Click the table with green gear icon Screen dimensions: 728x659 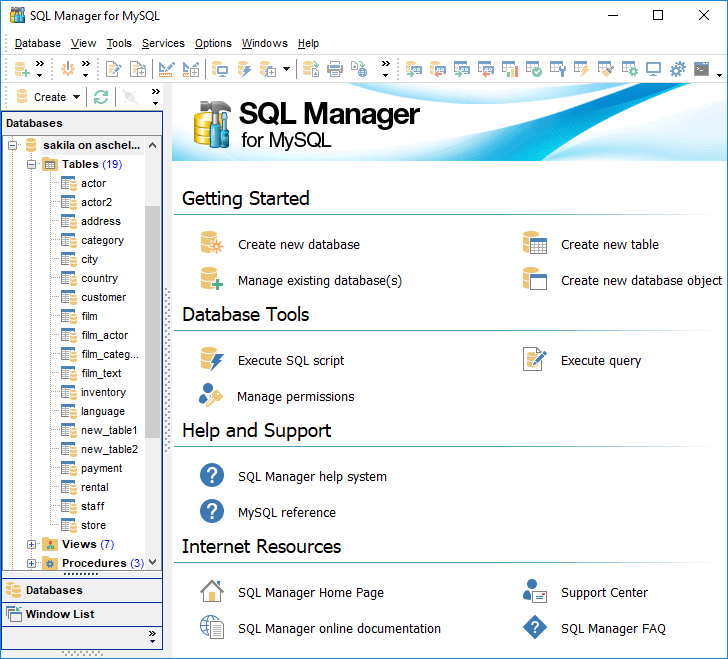click(630, 69)
